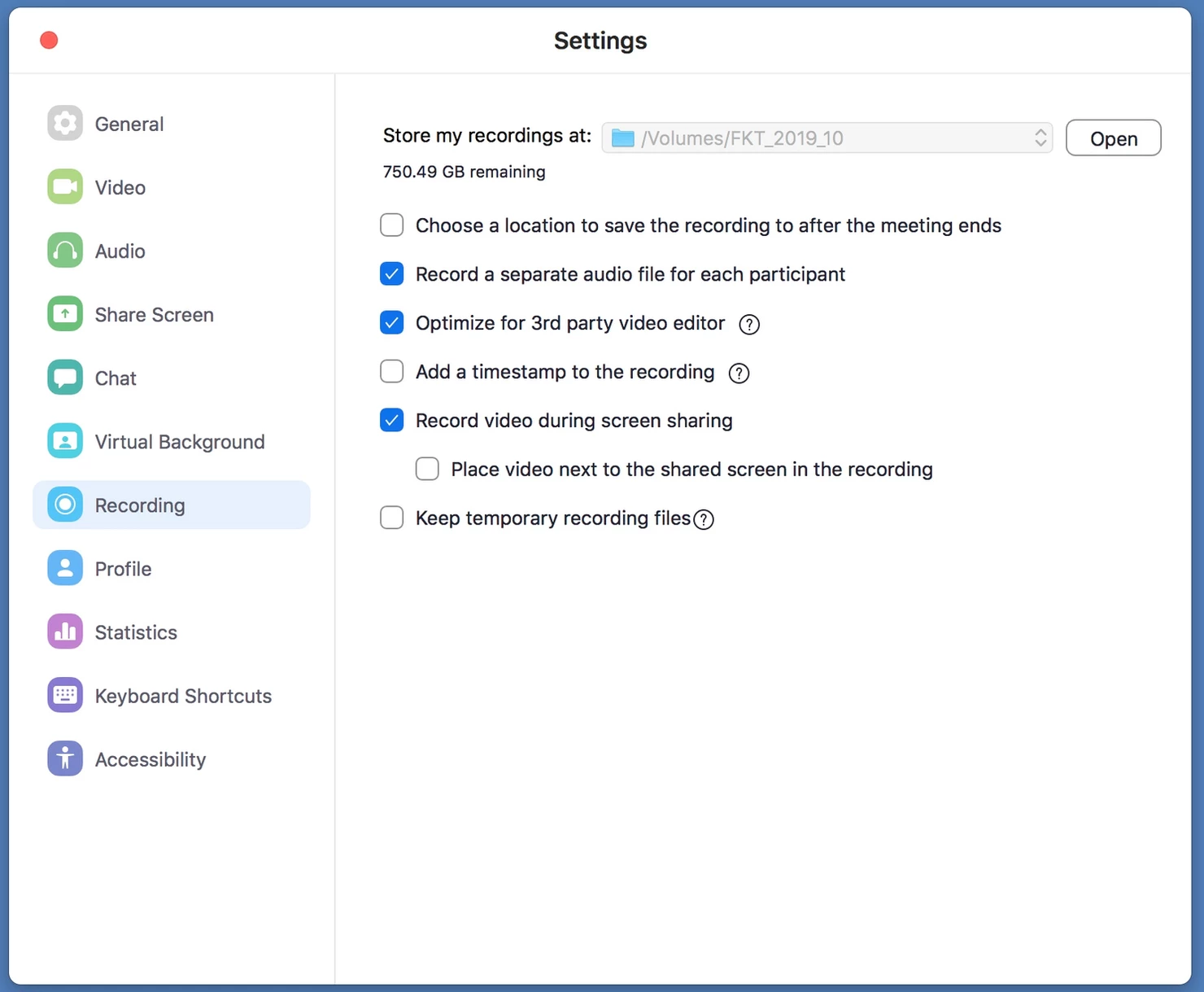Open Virtual Background icon in sidebar
1204x992 pixels.
point(65,441)
